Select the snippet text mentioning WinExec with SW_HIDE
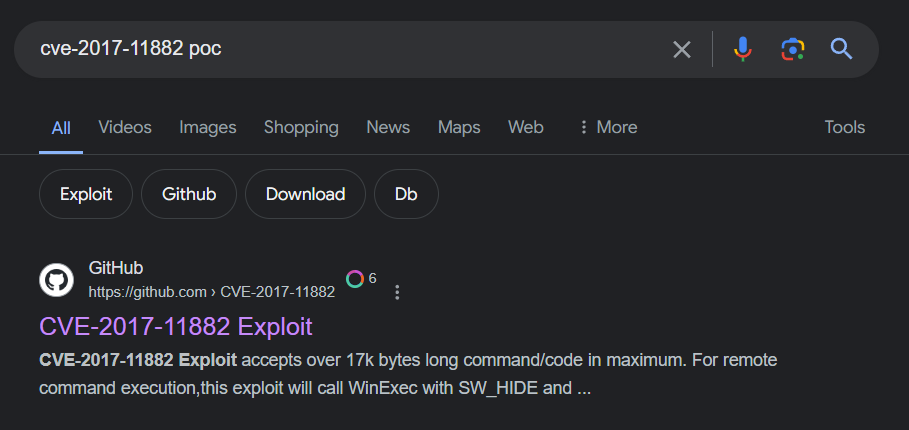909x430 pixels. pyautogui.click(x=315, y=388)
